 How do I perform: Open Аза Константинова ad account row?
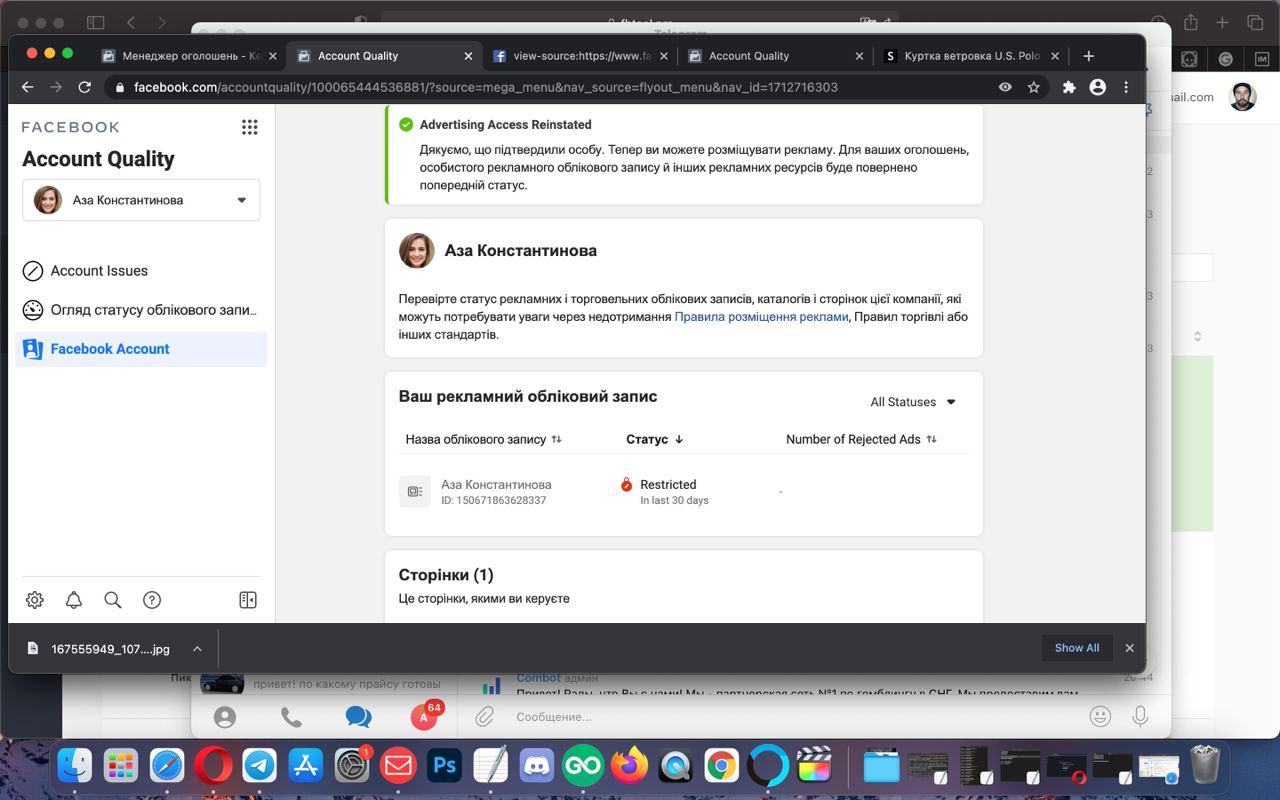pos(683,491)
